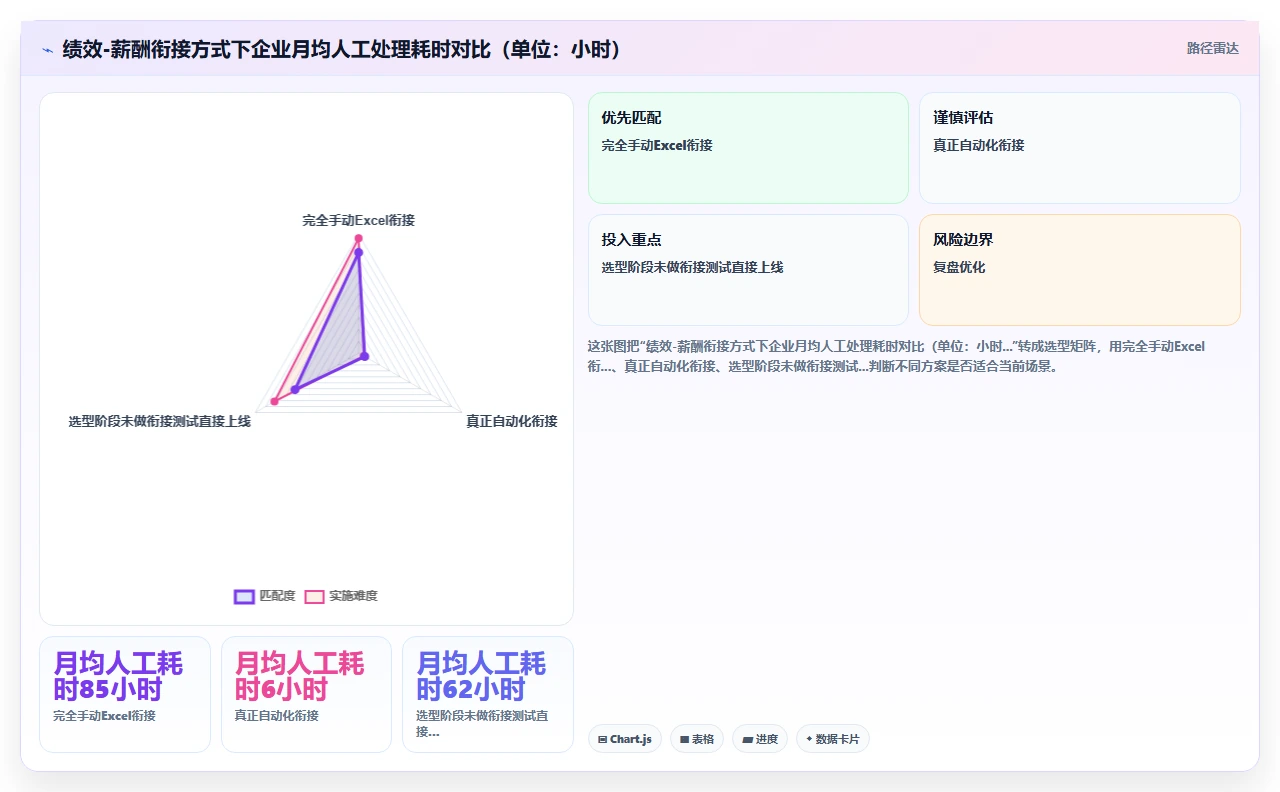
Task: Click 真正自动化衔接 text in 谨慎评估 card
Action: tap(979, 145)
